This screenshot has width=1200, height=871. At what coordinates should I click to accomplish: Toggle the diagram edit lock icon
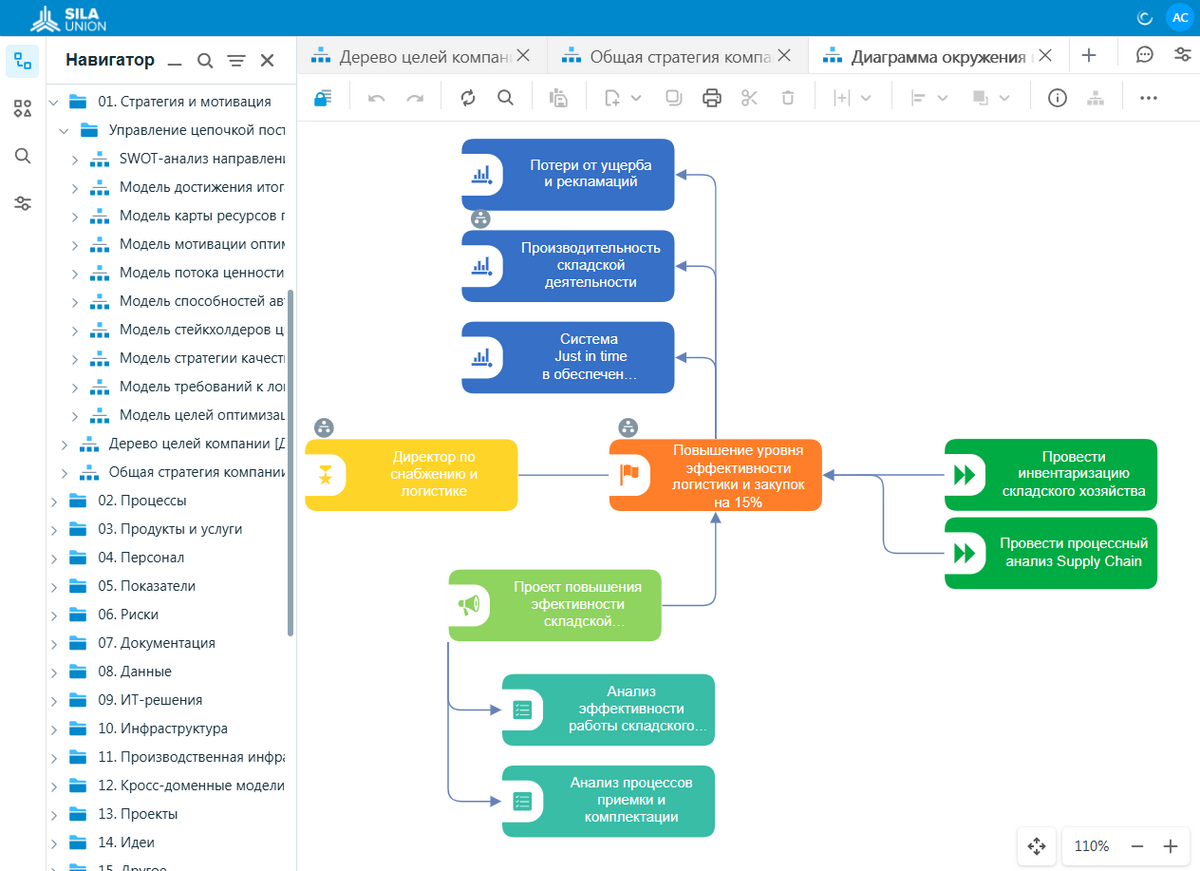click(322, 98)
